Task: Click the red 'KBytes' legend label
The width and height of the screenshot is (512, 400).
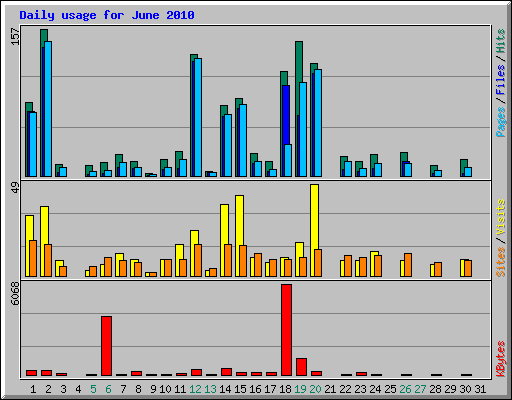Action: (501, 359)
